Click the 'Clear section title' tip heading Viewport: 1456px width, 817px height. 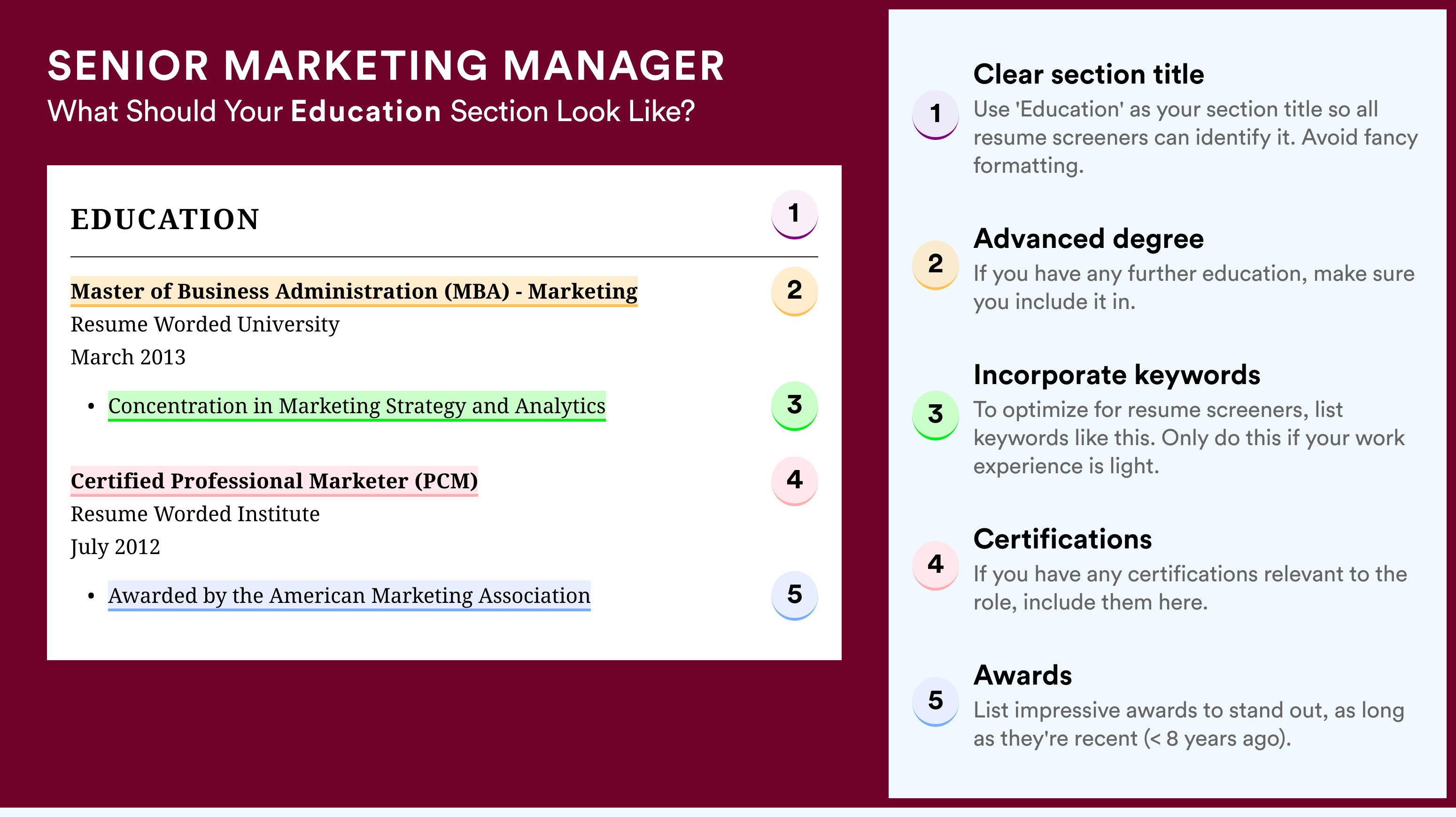1089,74
